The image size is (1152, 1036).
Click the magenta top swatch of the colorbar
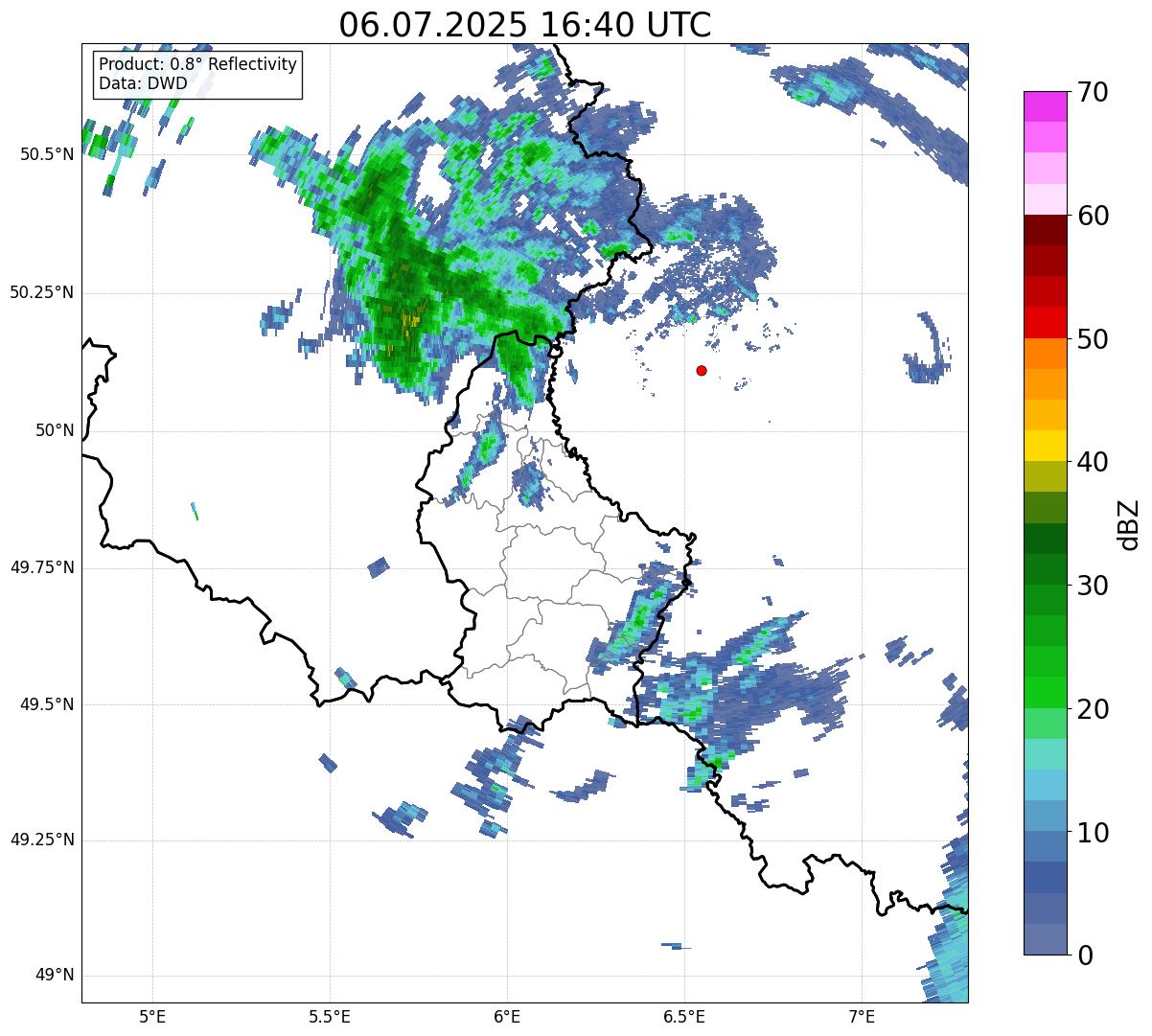(x=1045, y=106)
